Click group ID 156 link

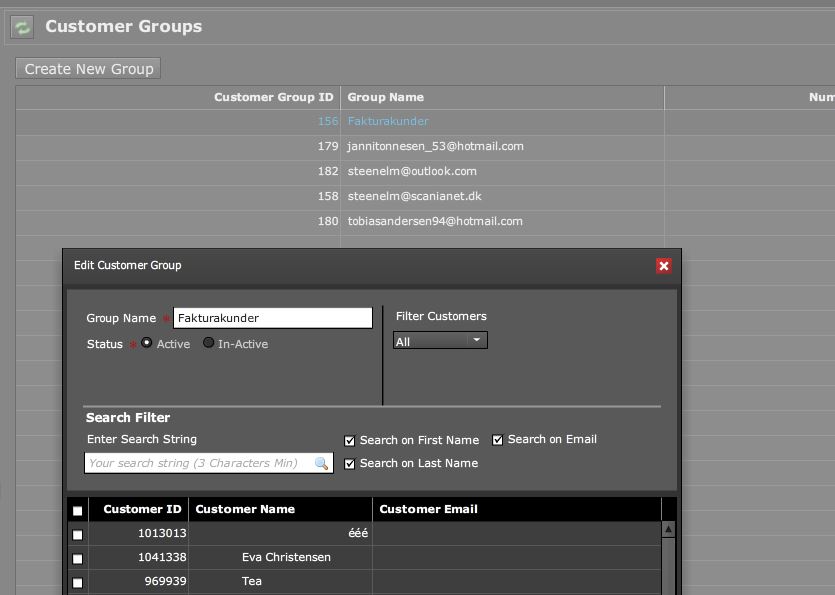pyautogui.click(x=328, y=121)
